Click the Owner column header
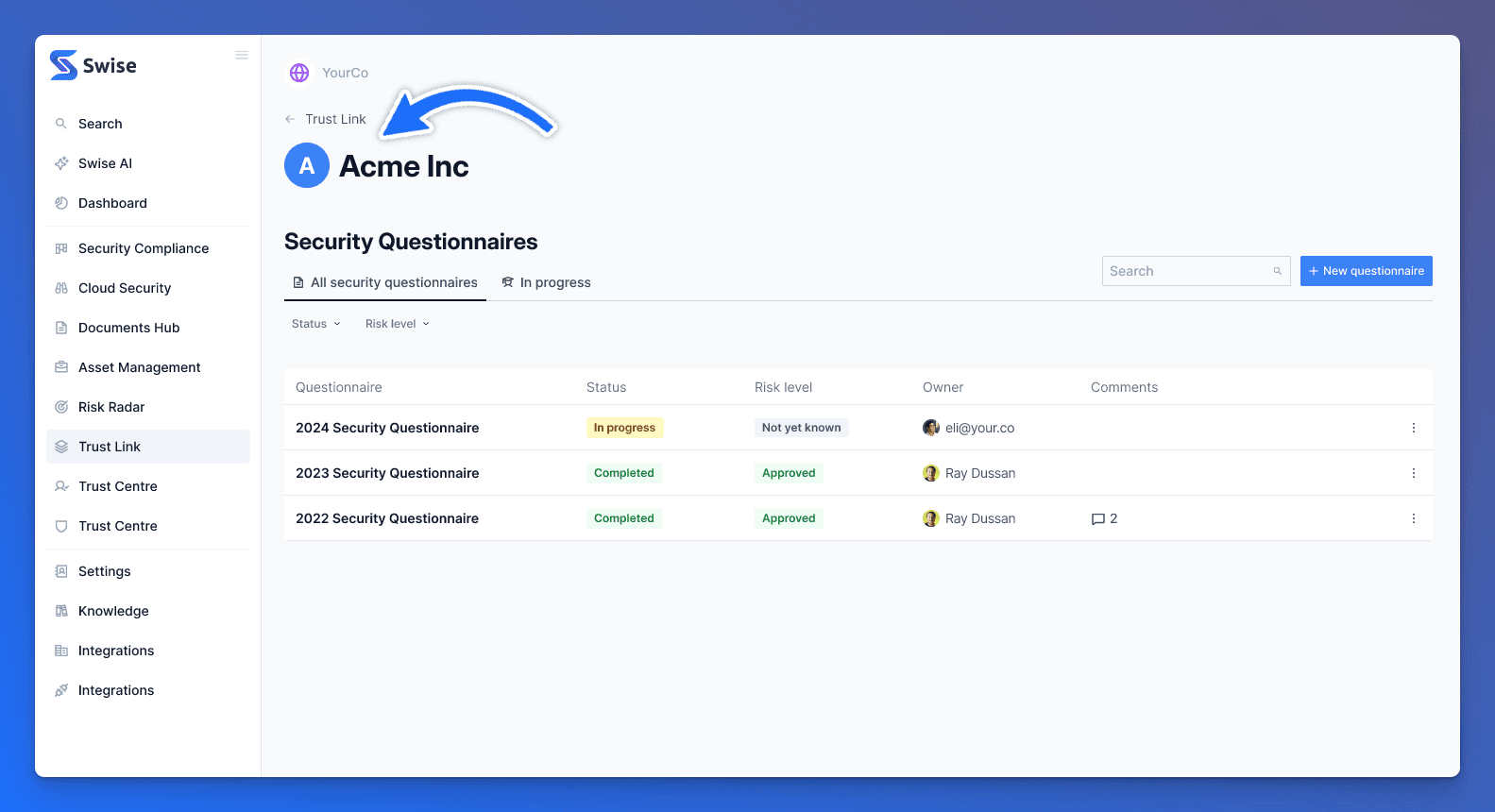This screenshot has width=1495, height=812. click(x=943, y=387)
